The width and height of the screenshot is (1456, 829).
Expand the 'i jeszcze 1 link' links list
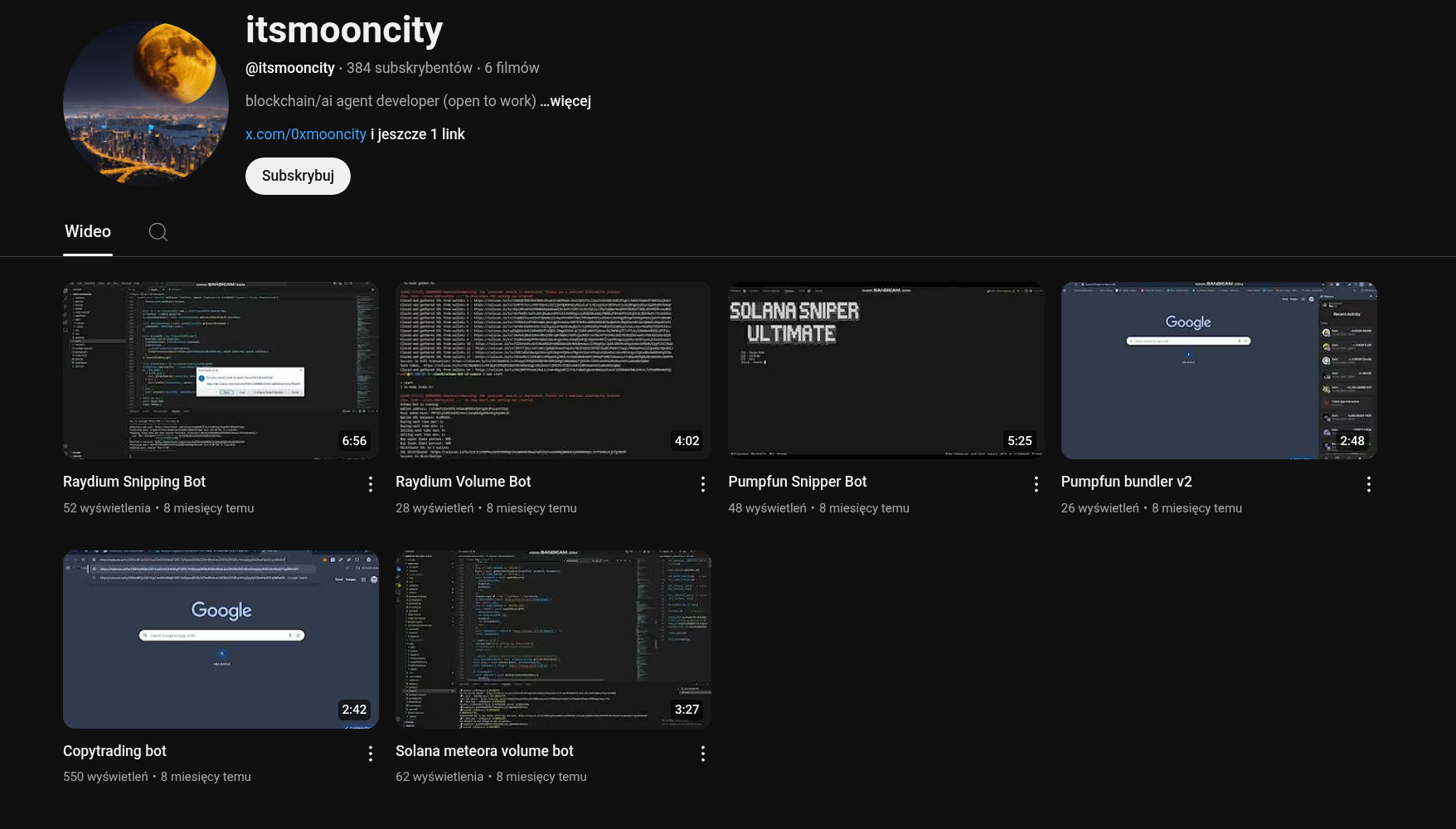click(418, 134)
